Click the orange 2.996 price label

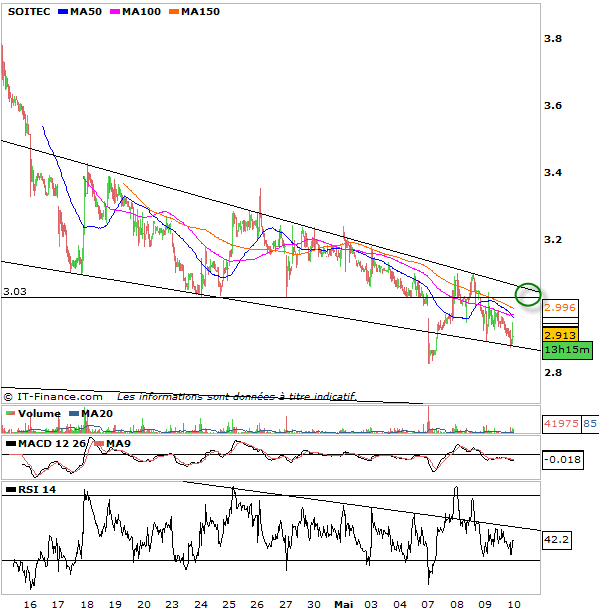(560, 308)
